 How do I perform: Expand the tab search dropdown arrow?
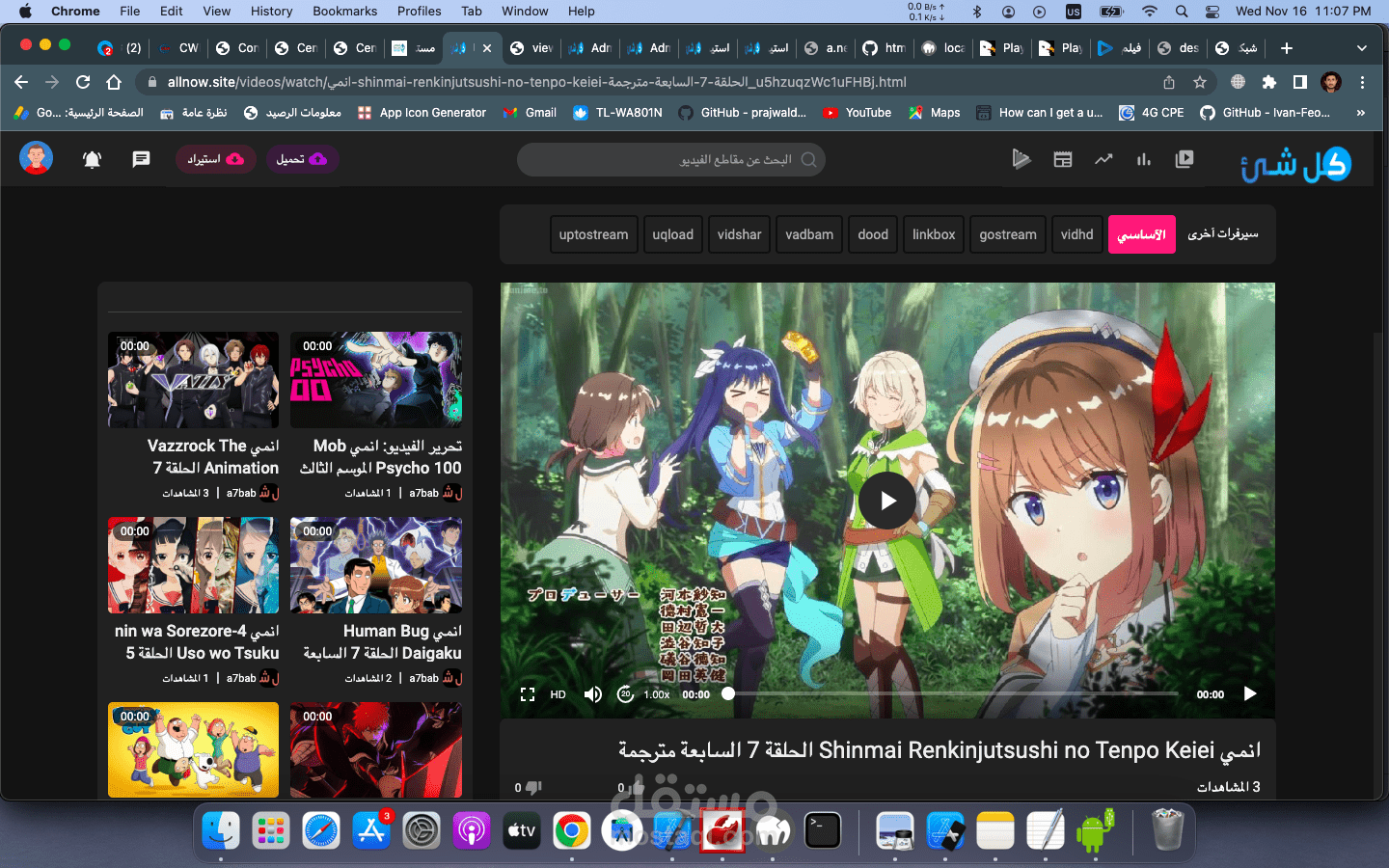[1362, 47]
